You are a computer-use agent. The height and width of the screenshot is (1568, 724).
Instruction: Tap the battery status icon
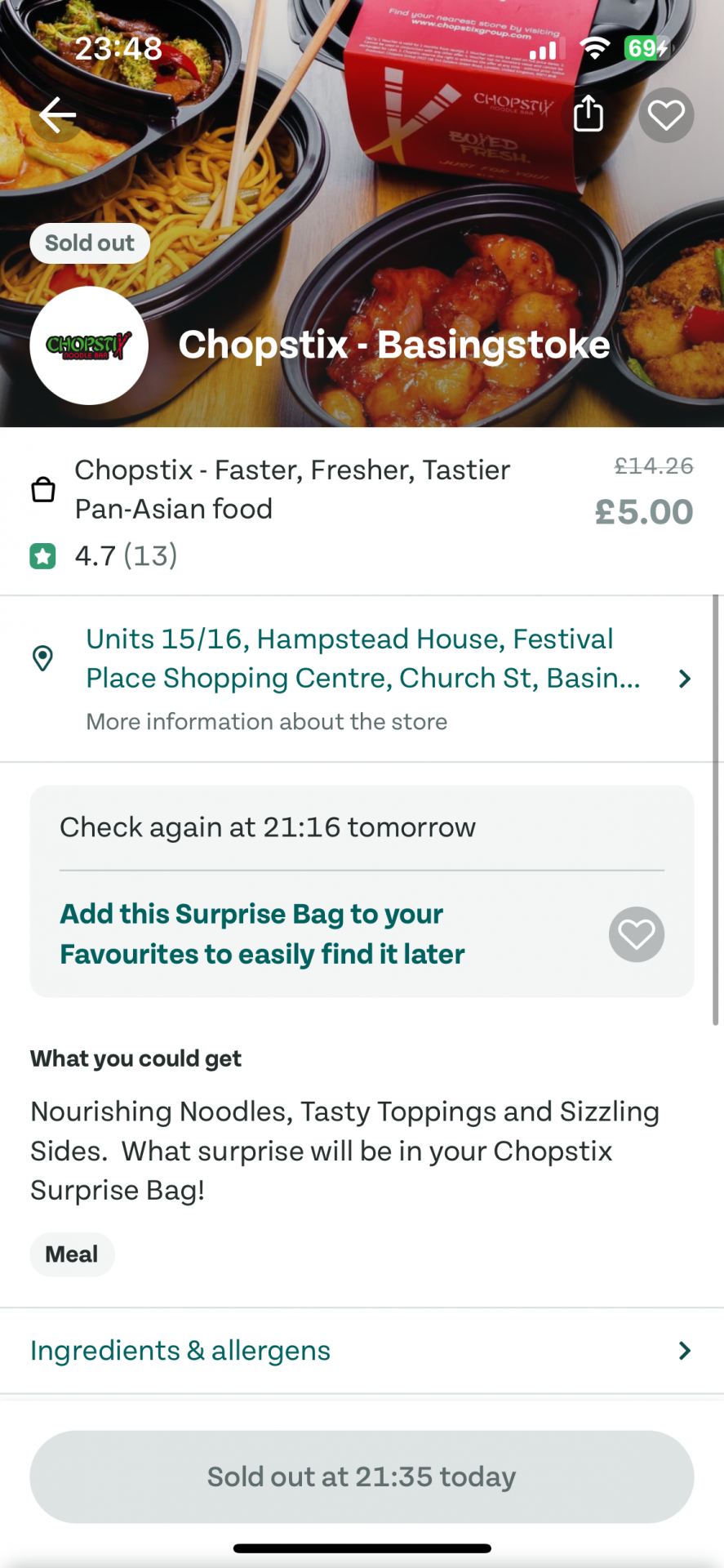645,48
